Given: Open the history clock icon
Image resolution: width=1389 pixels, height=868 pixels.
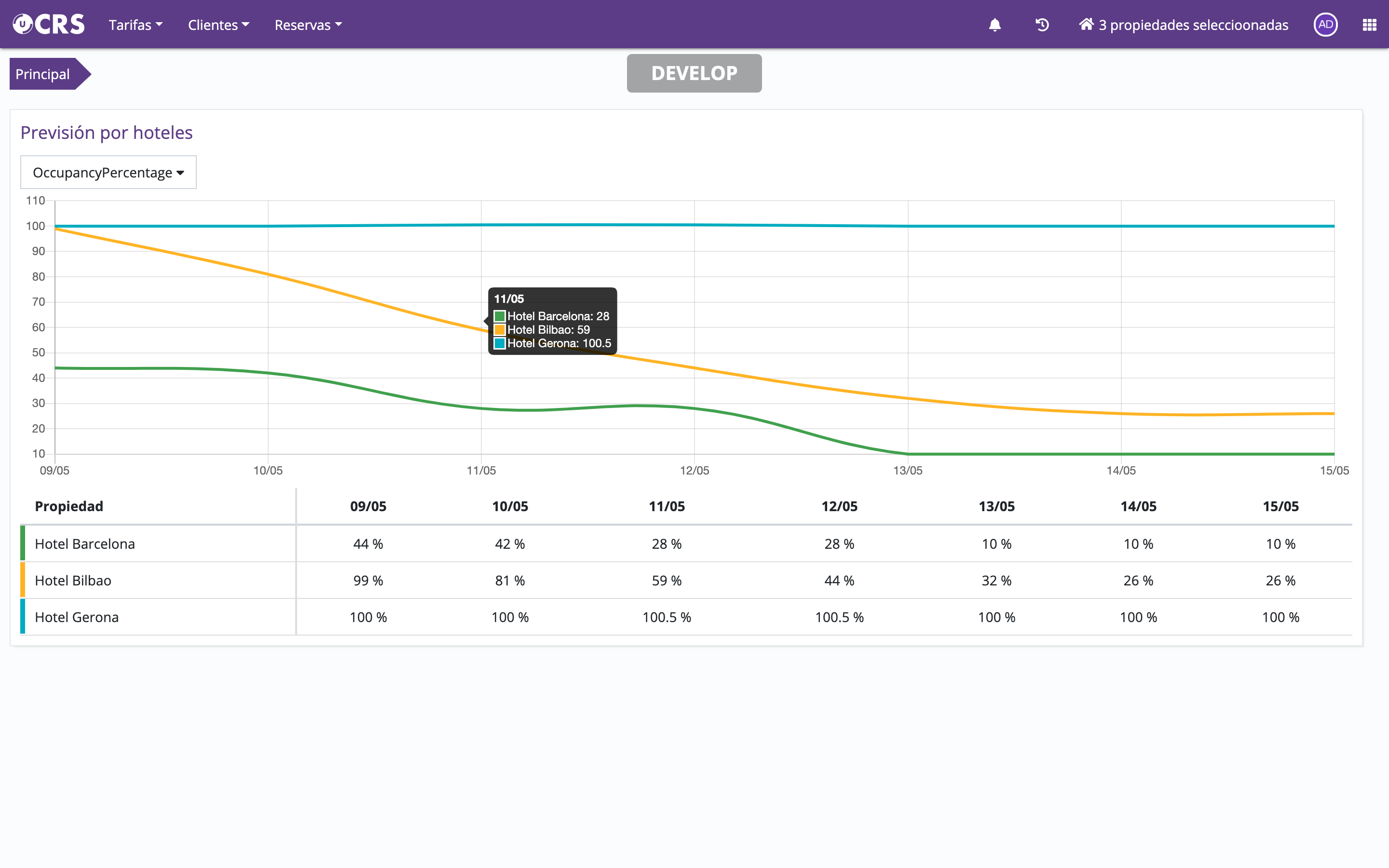Looking at the screenshot, I should point(1042,25).
